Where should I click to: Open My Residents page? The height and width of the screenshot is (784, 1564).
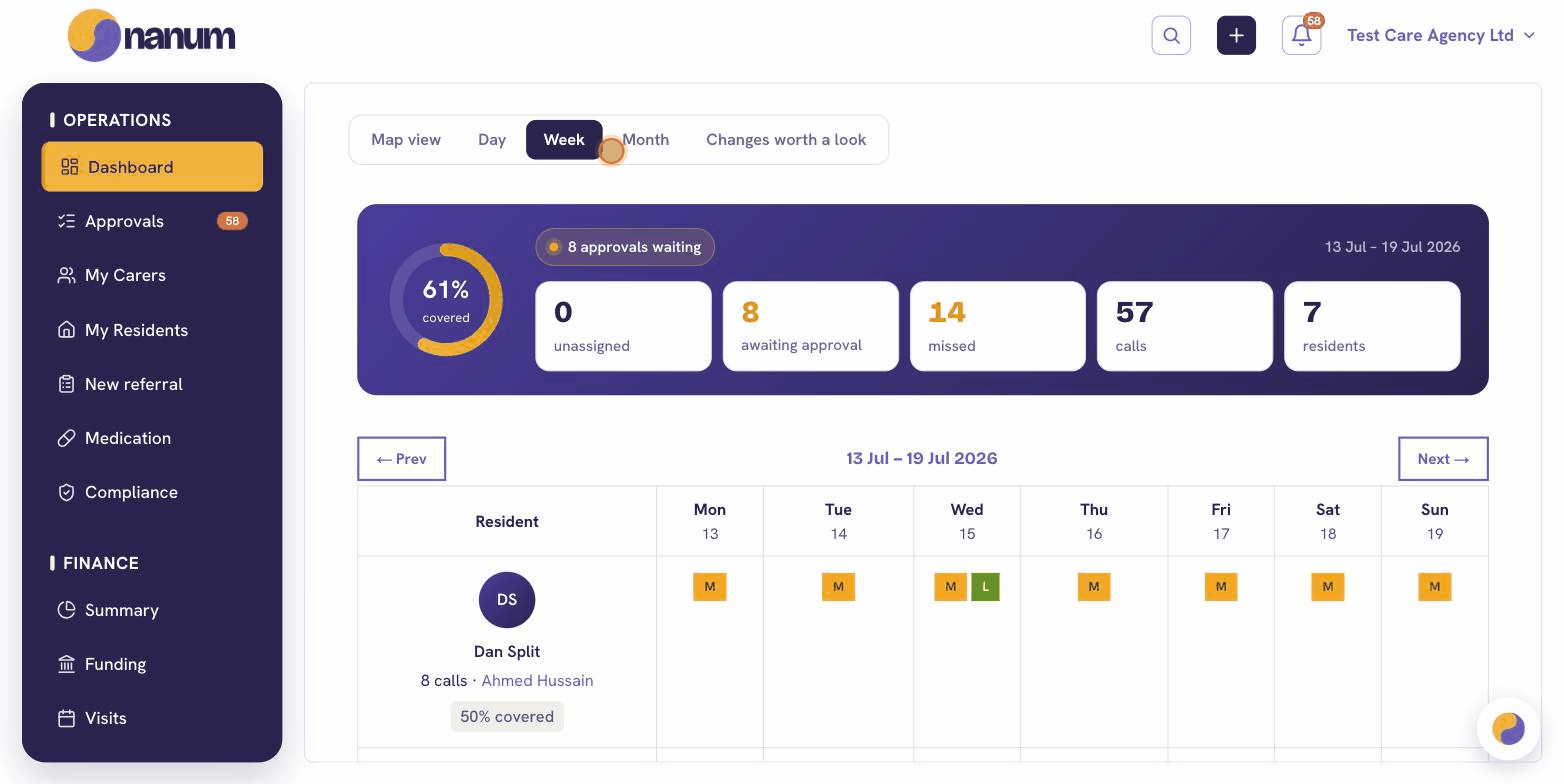[152, 330]
